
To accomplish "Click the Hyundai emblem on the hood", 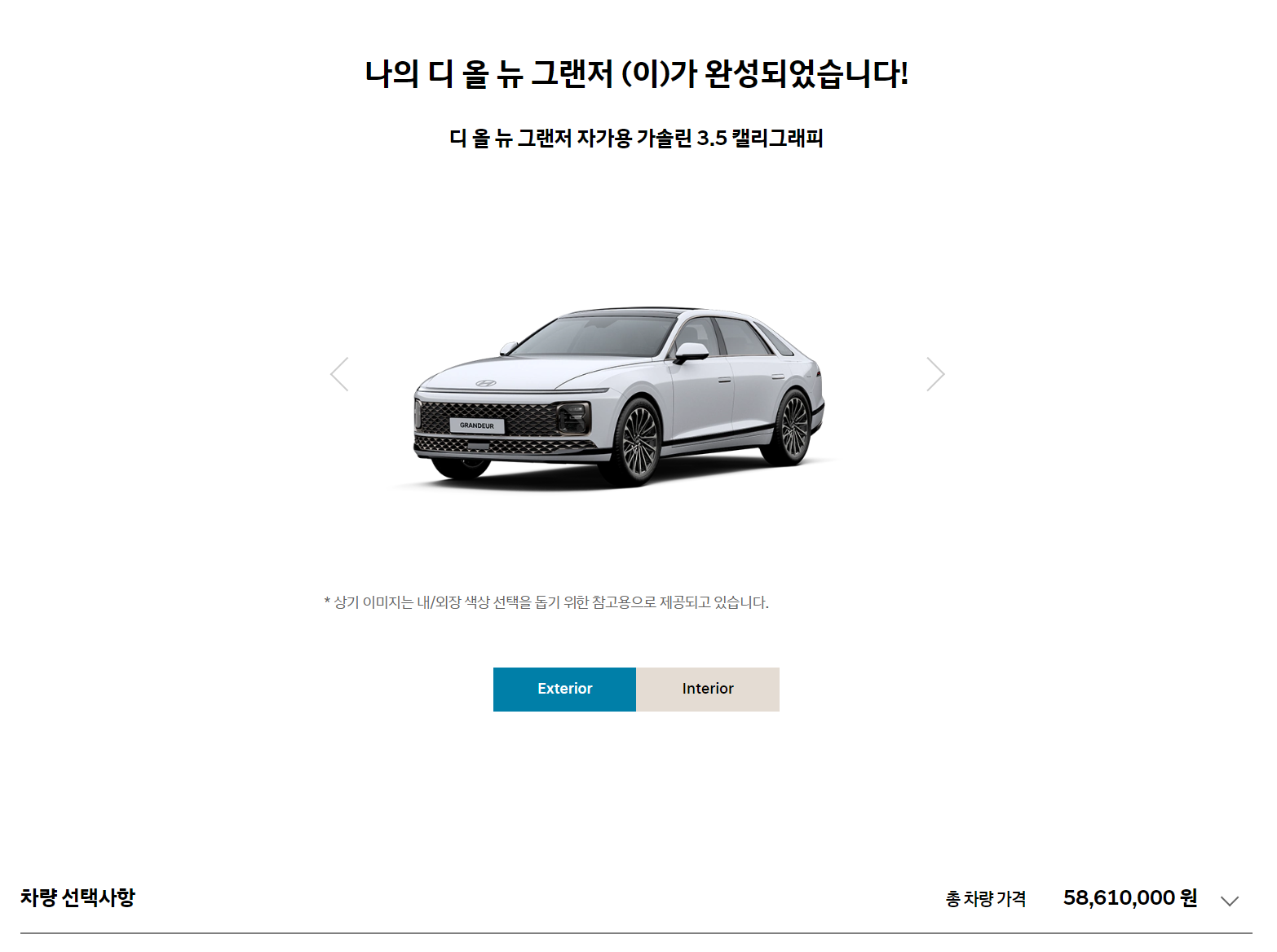I will pos(486,383).
